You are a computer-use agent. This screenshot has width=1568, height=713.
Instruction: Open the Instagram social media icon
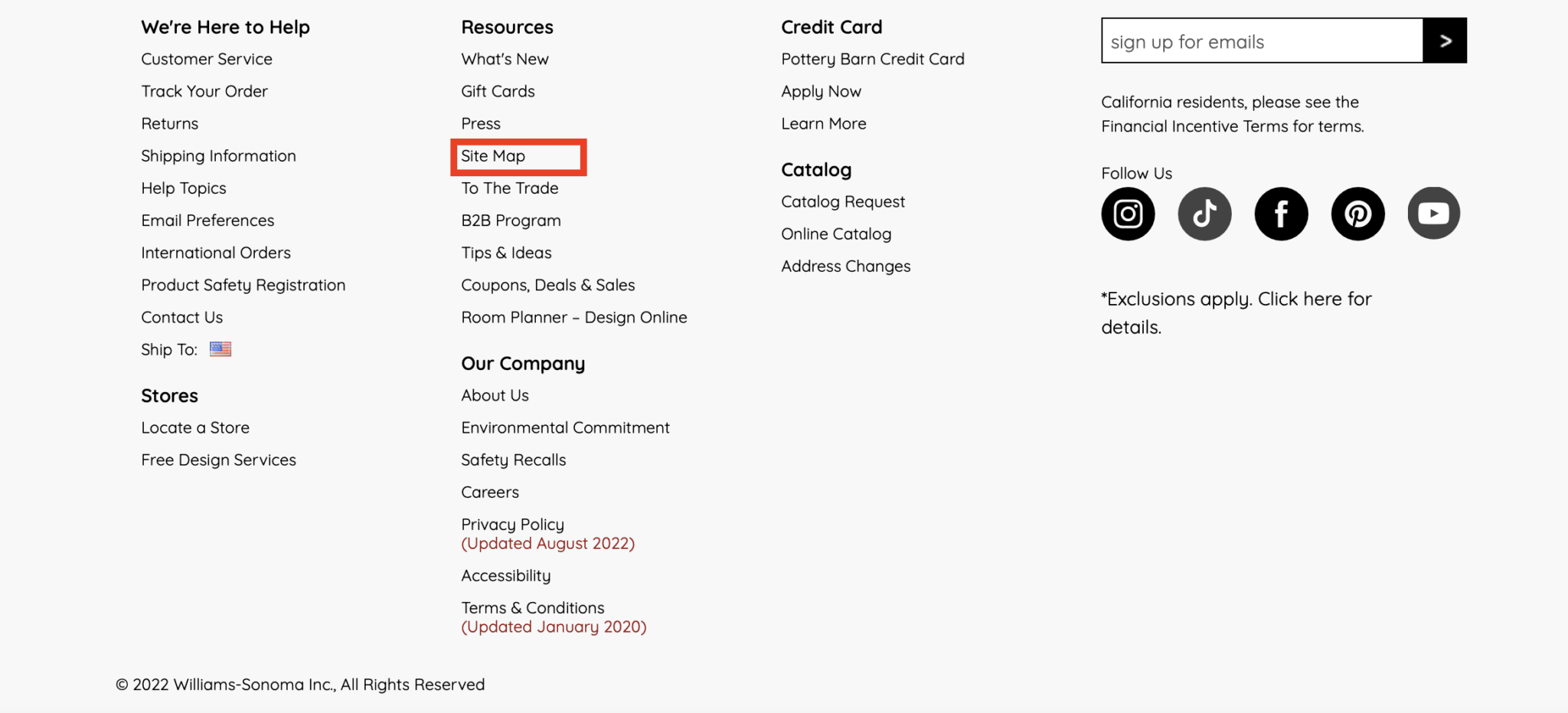click(x=1127, y=214)
